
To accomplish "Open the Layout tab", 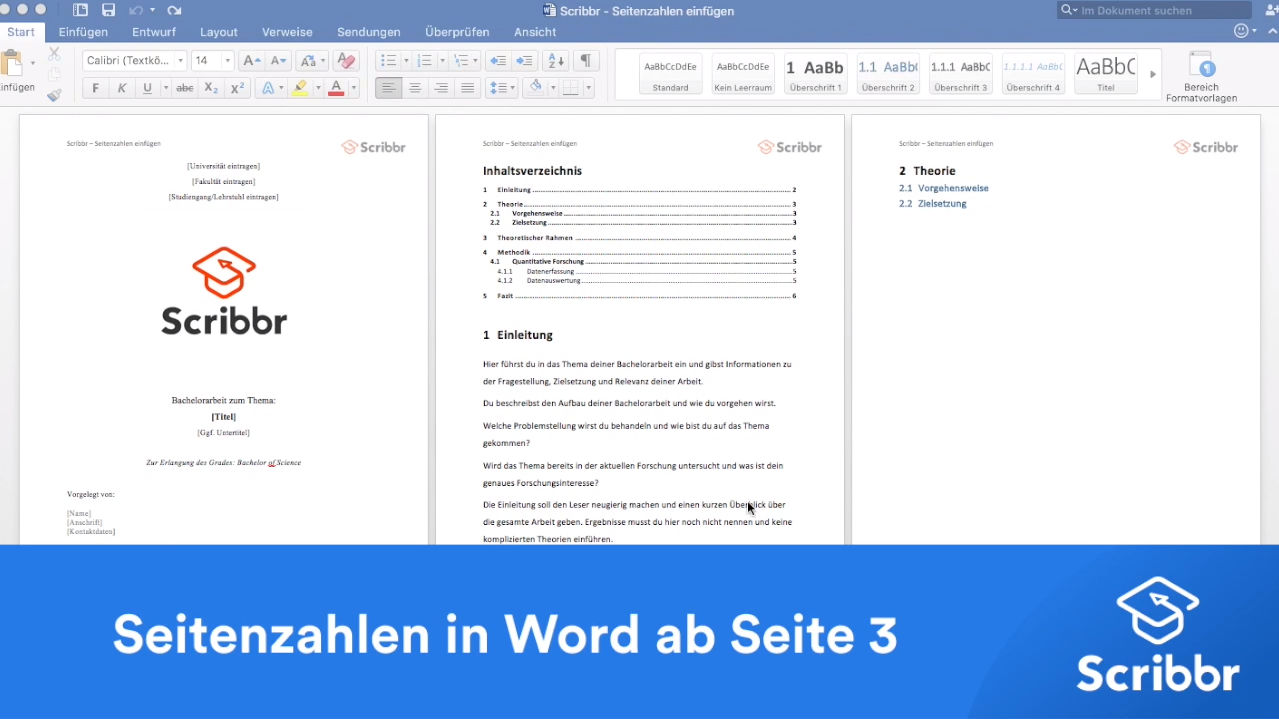I will tap(219, 32).
